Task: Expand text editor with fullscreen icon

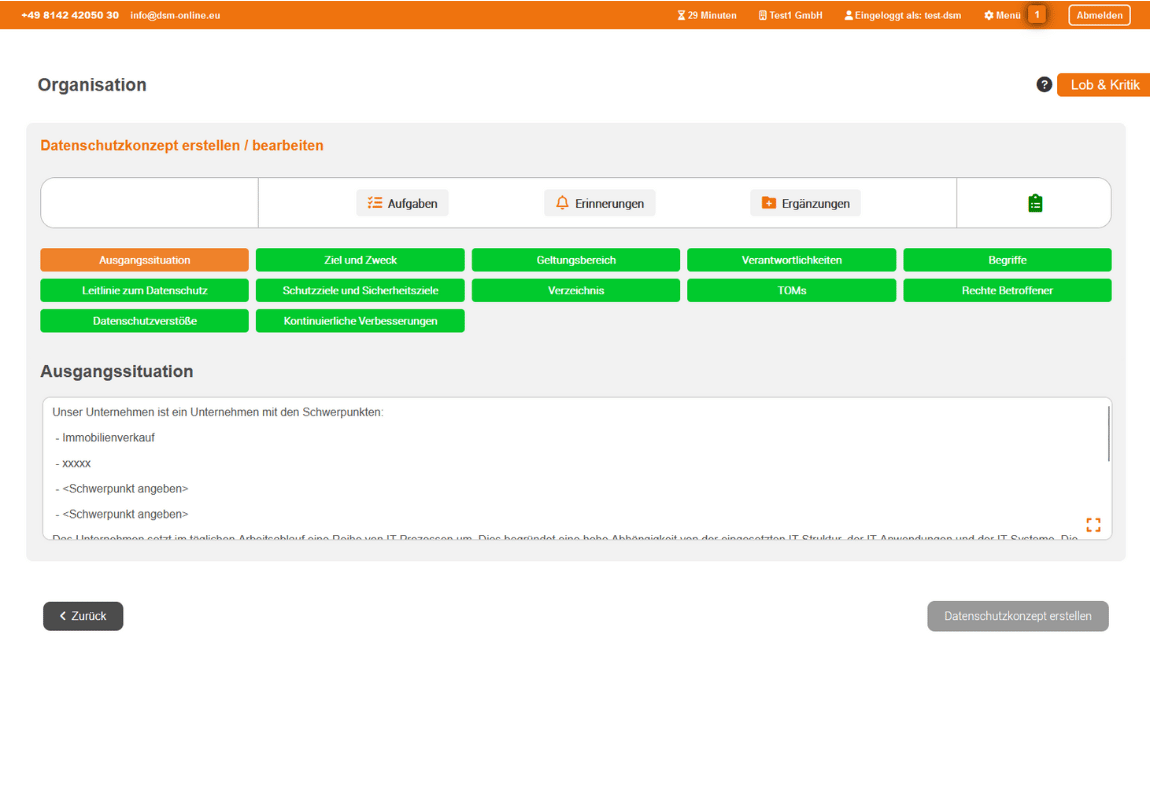Action: (x=1093, y=525)
